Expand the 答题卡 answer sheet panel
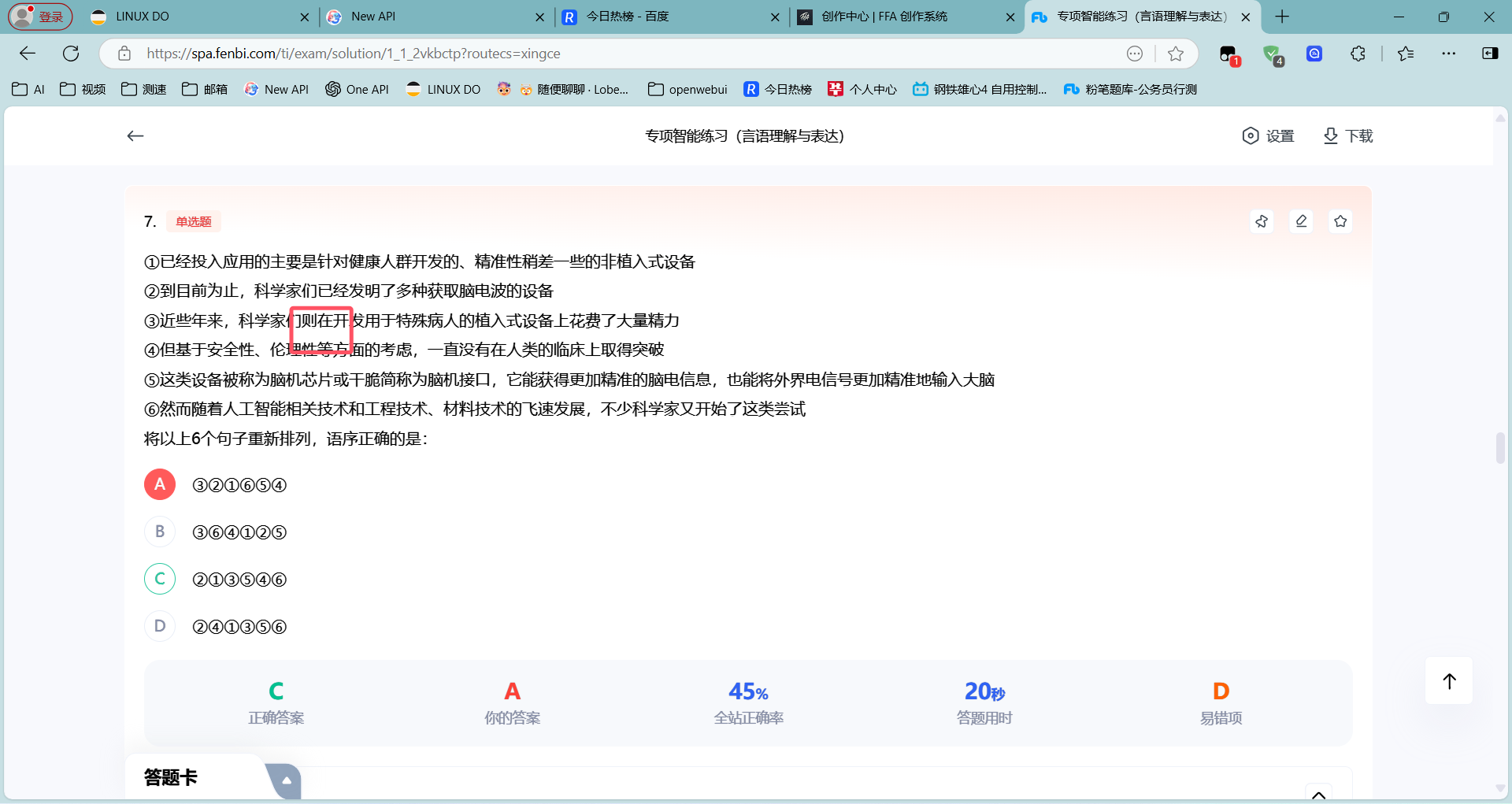Image resolution: width=1512 pixels, height=804 pixels. [x=287, y=780]
